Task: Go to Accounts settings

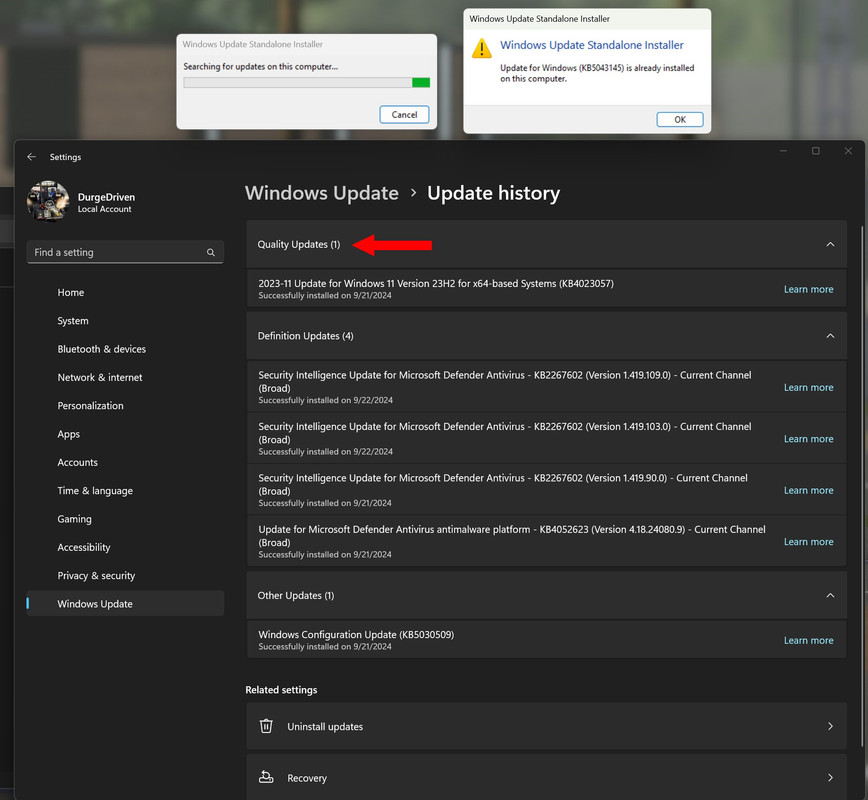Action: 125,462
